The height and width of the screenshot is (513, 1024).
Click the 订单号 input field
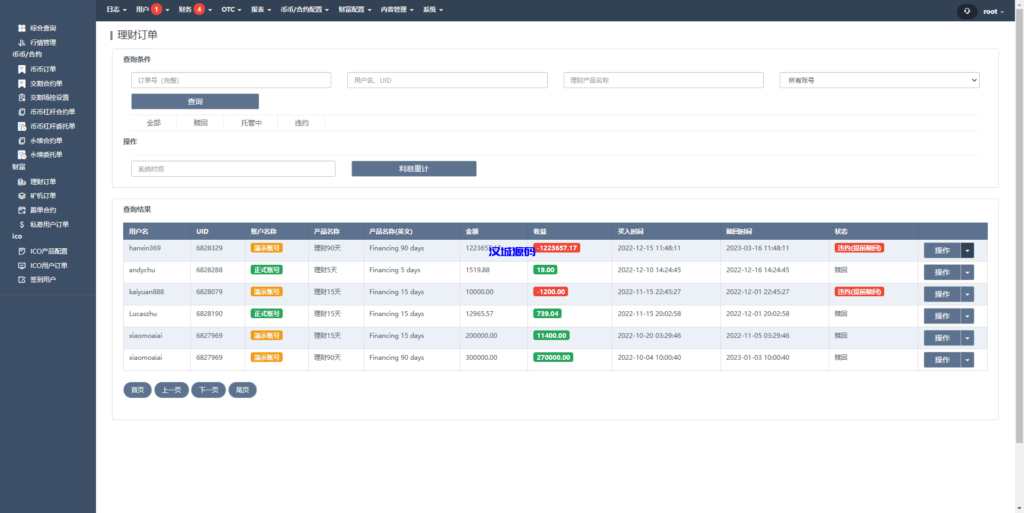(231, 80)
